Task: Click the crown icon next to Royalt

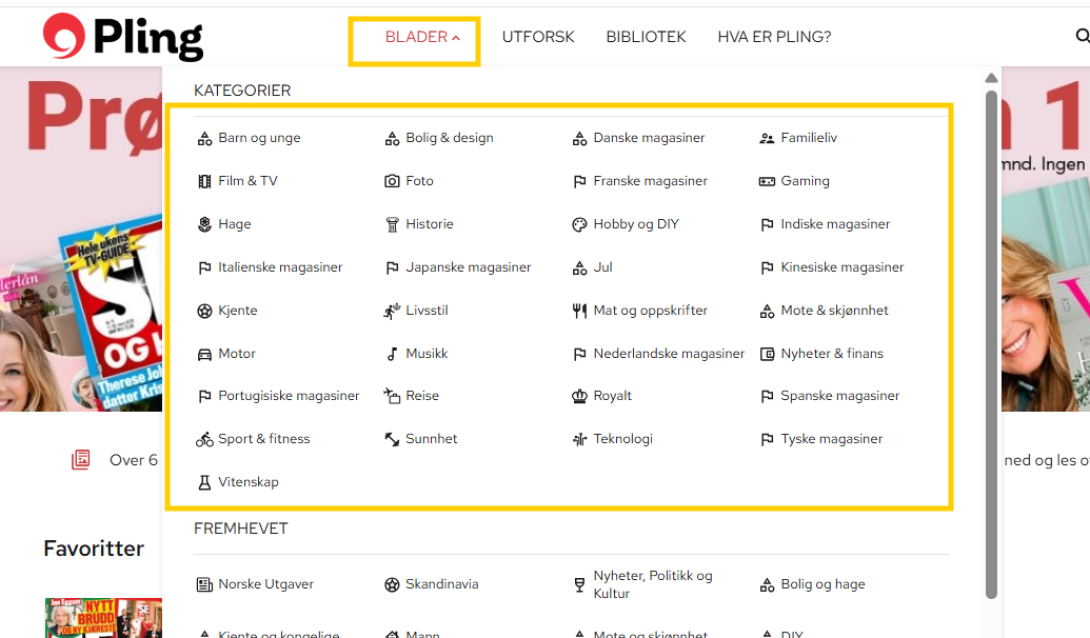Action: 579,396
